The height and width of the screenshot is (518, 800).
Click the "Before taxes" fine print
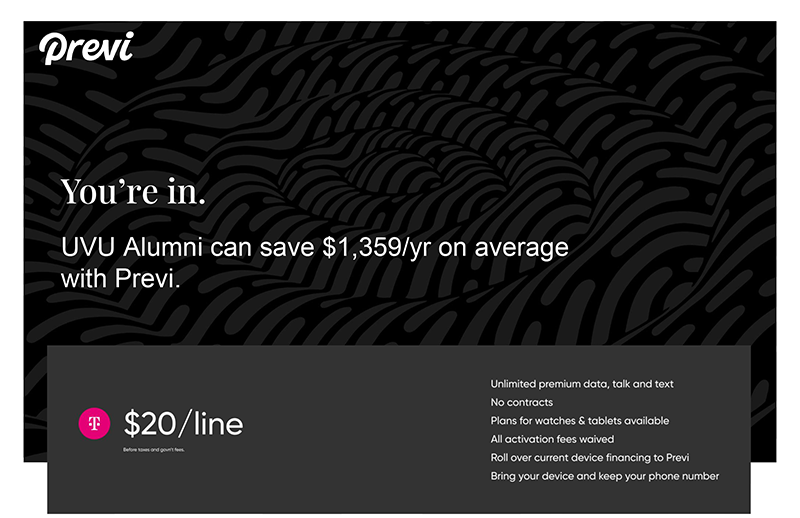[x=153, y=450]
